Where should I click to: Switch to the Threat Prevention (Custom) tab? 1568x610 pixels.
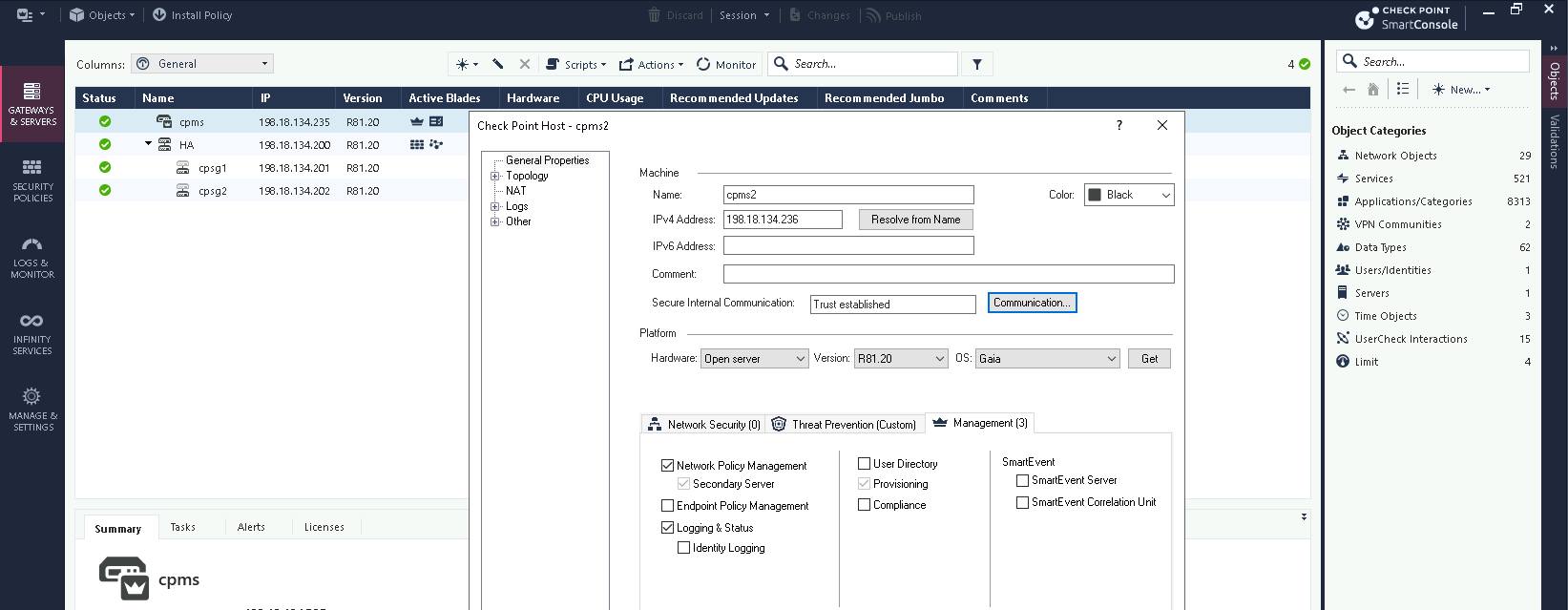[x=845, y=424]
